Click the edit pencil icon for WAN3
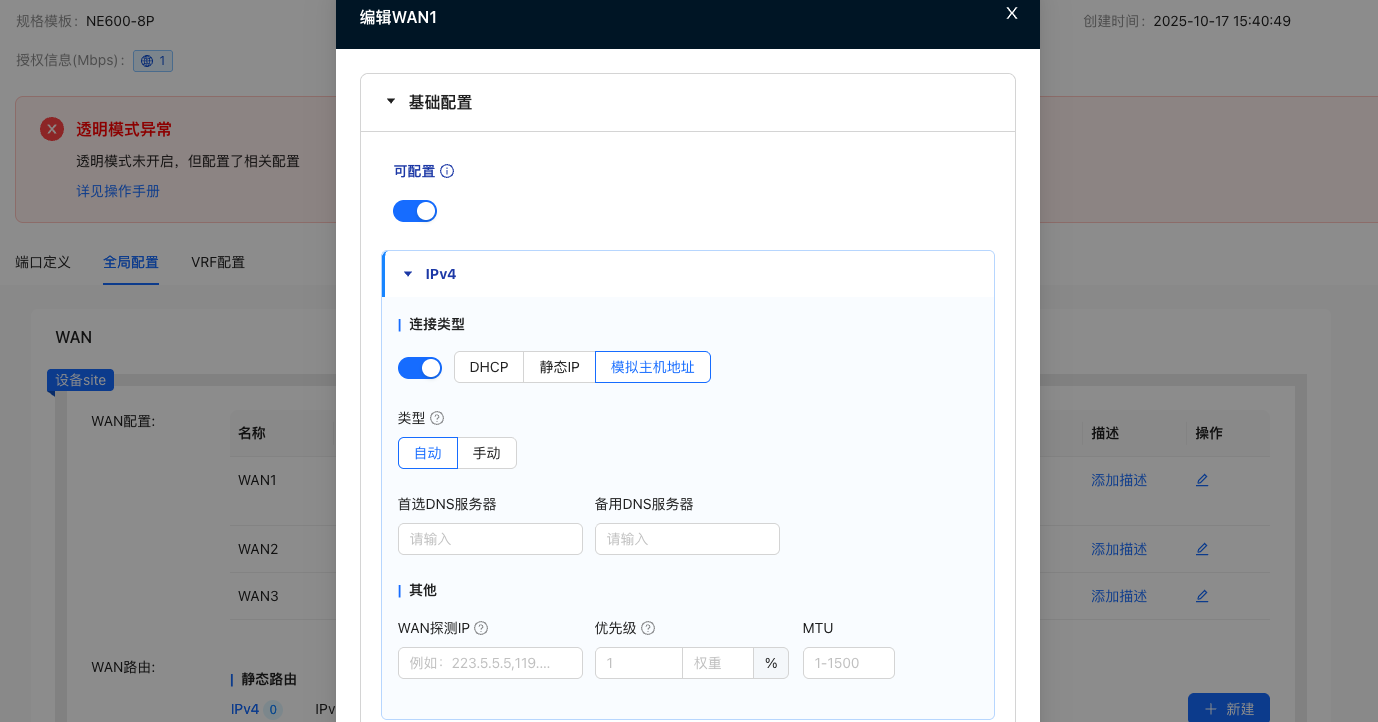1378x722 pixels. 1202,596
